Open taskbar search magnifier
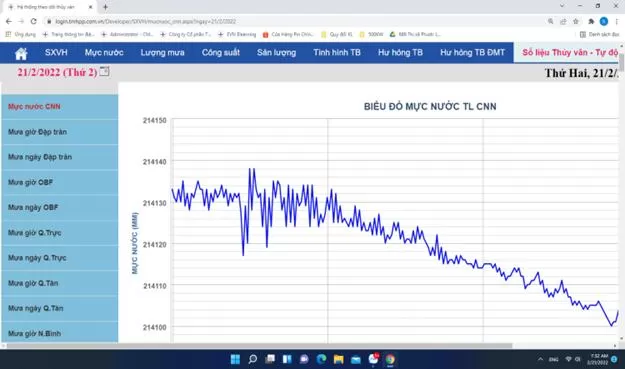The height and width of the screenshot is (369, 625). coord(252,359)
